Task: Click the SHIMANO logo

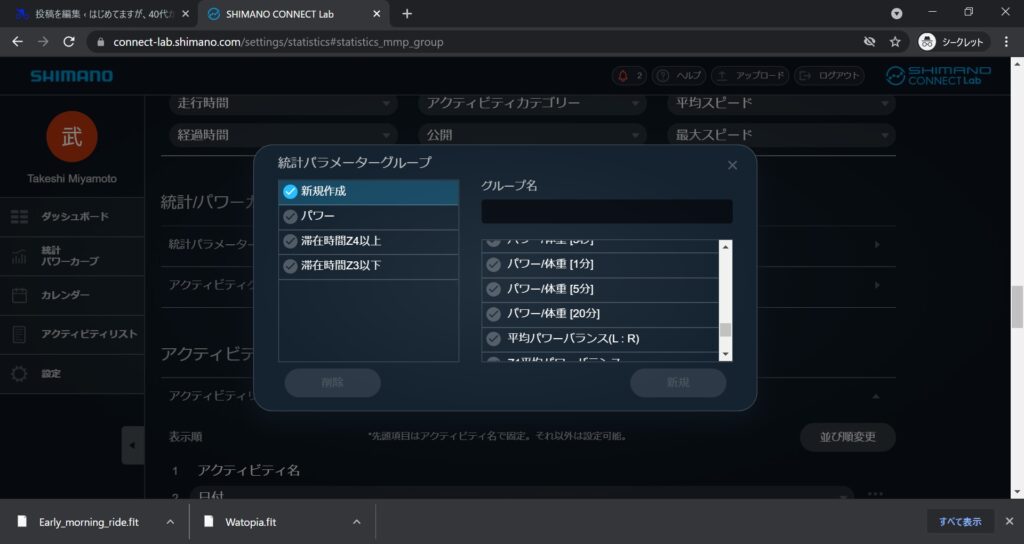Action: click(71, 76)
